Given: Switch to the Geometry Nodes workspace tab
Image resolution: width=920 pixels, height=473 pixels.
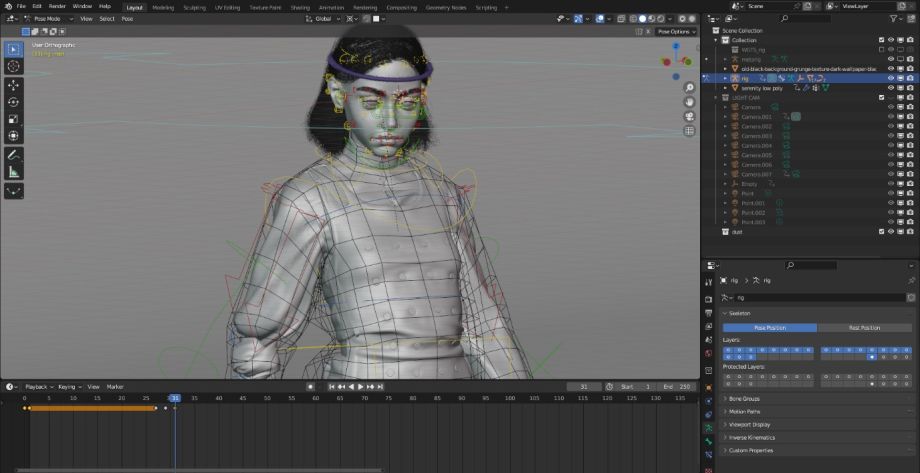Looking at the screenshot, I should (x=445, y=8).
